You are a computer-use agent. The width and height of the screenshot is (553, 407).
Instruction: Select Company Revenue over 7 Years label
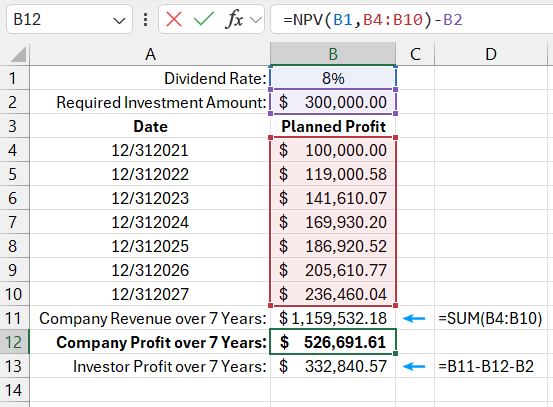pos(150,318)
